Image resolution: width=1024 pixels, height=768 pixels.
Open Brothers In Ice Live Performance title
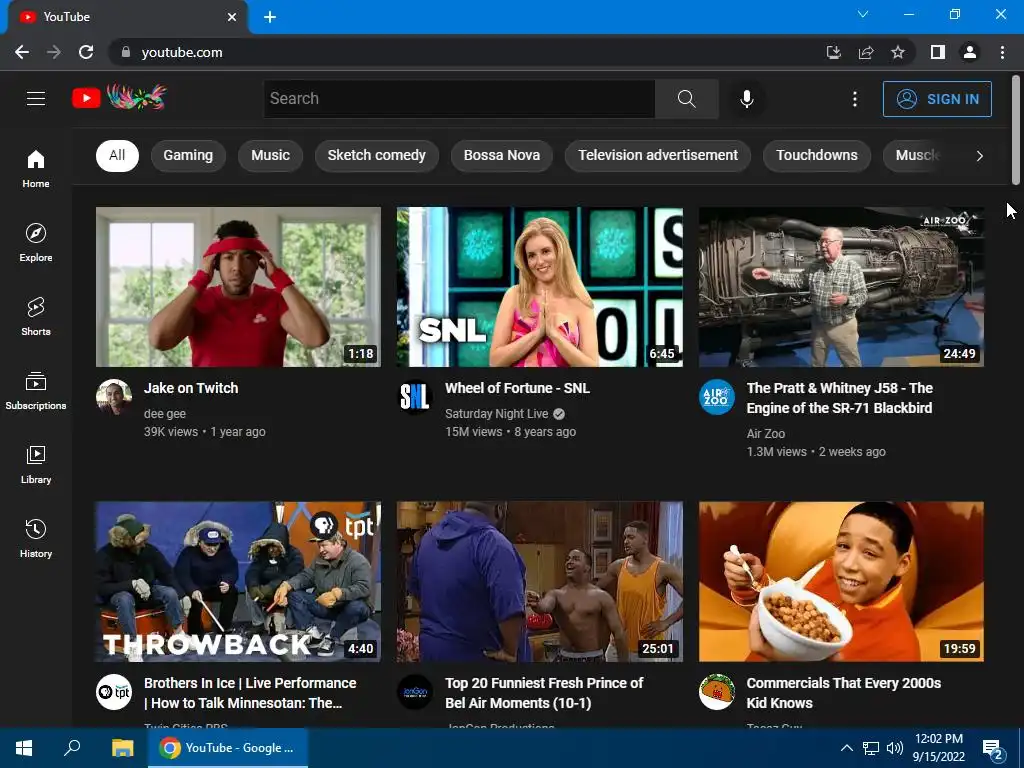[x=250, y=693]
